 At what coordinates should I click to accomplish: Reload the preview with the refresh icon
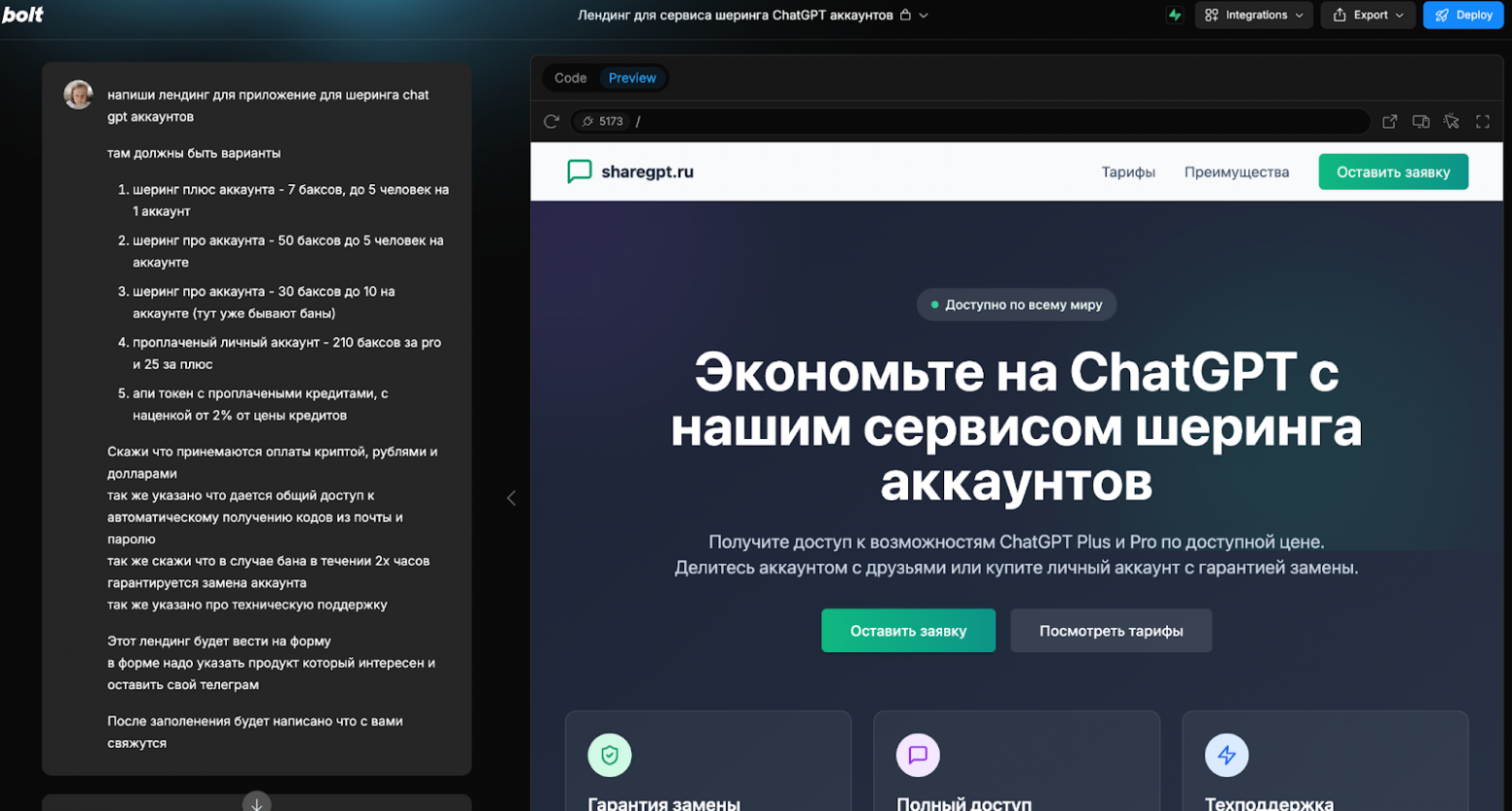click(552, 121)
